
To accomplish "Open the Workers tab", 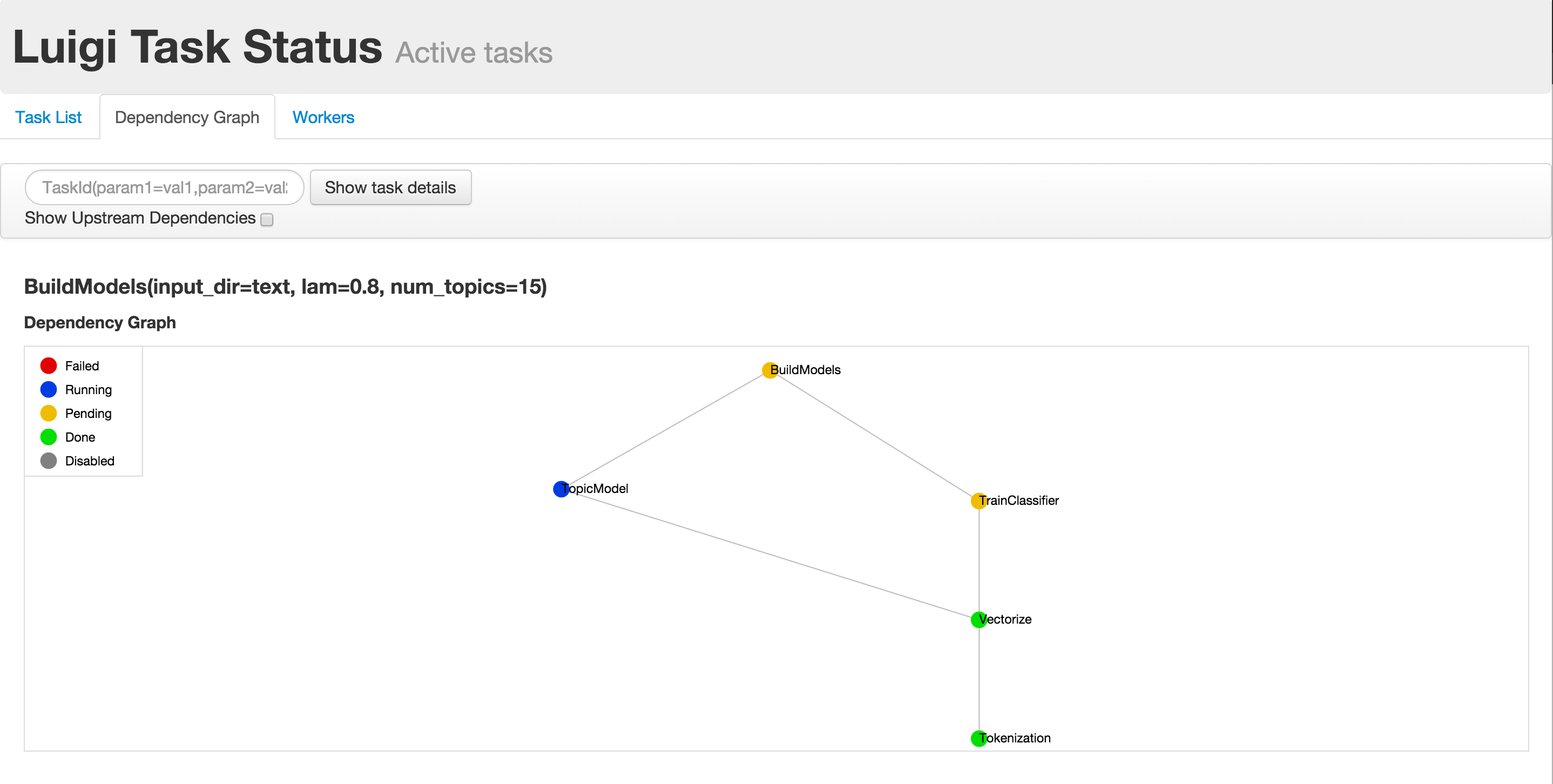I will (323, 118).
